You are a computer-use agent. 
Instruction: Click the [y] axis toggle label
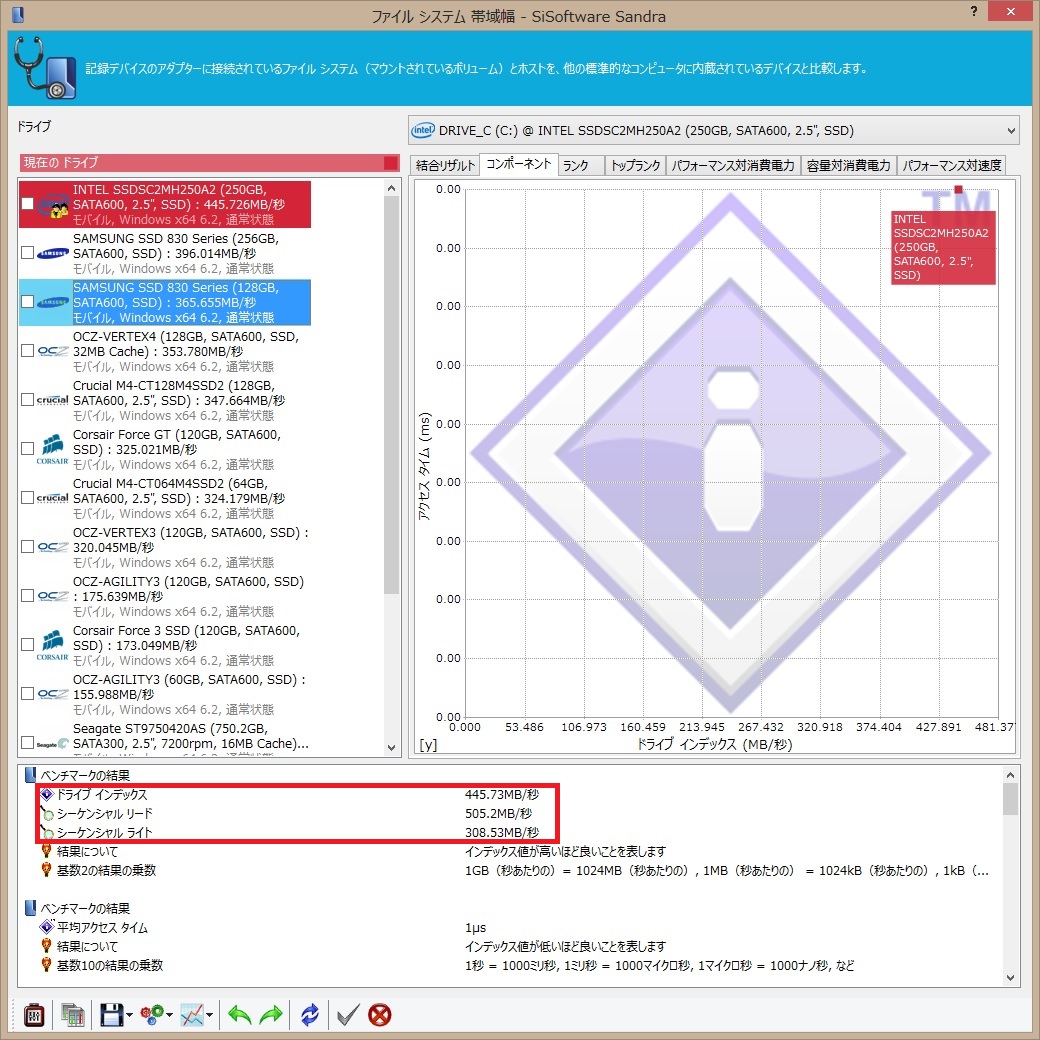[x=428, y=745]
